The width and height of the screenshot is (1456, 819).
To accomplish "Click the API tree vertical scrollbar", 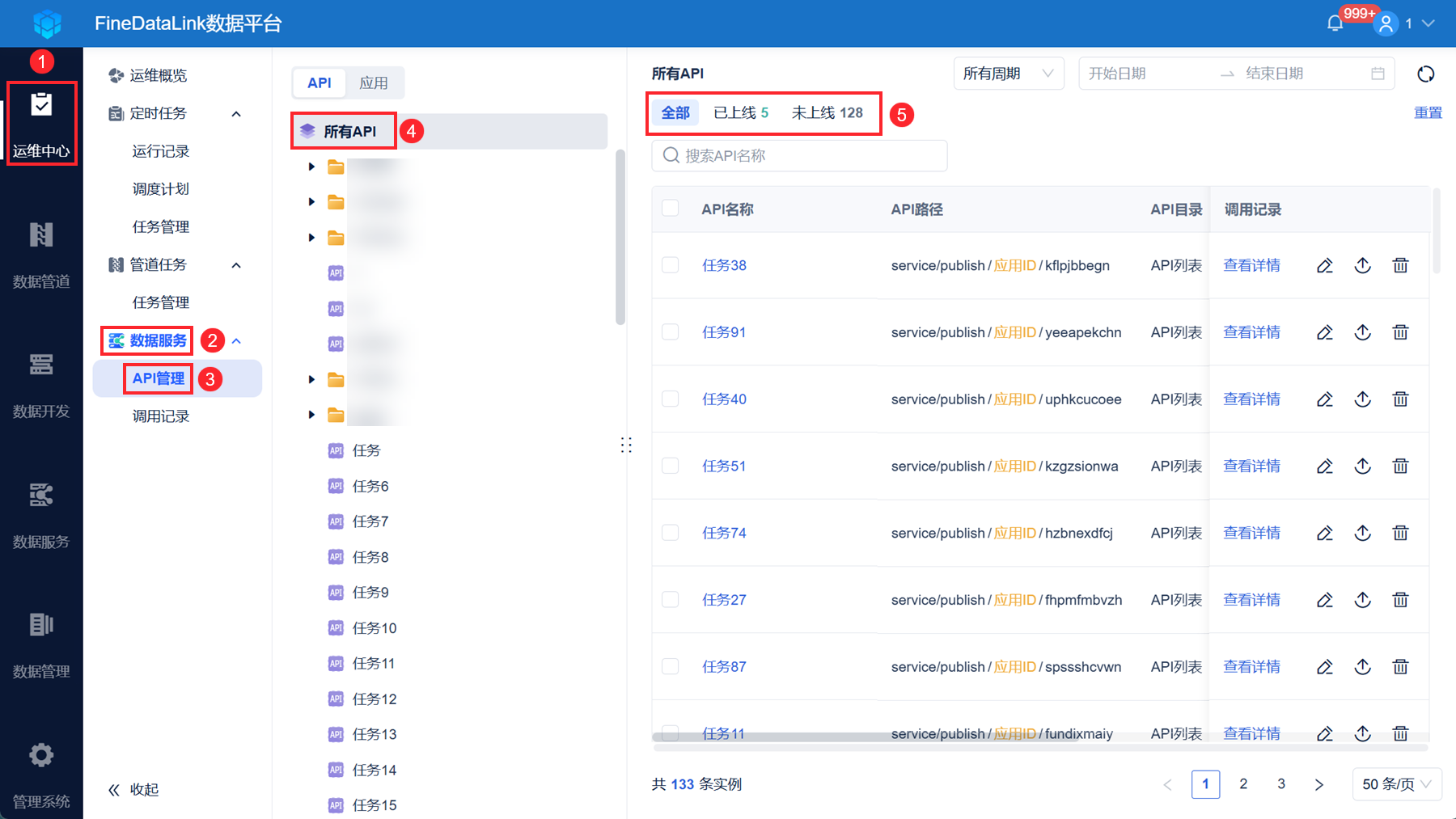I will point(620,237).
